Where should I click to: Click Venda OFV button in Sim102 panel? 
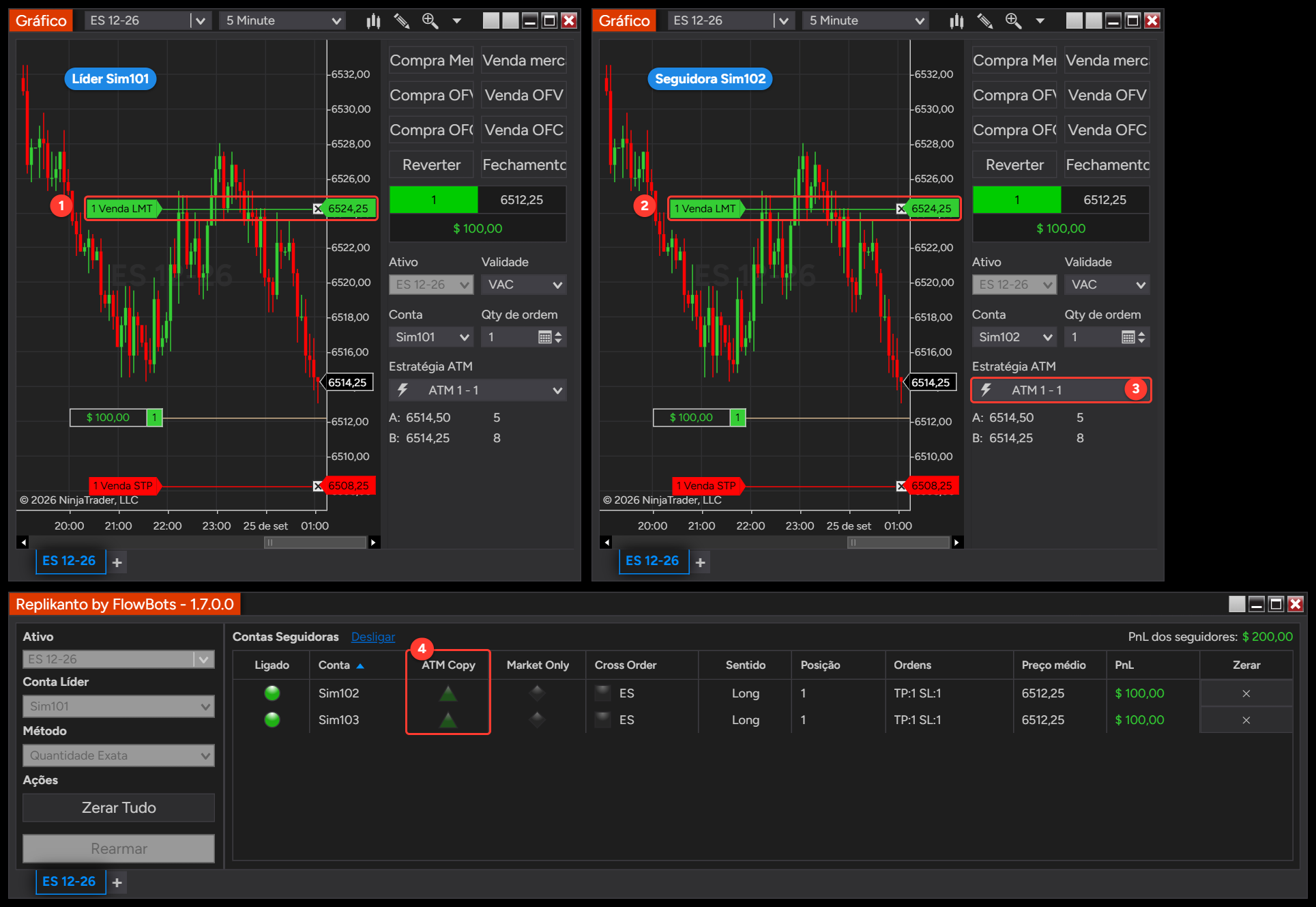pyautogui.click(x=1107, y=96)
